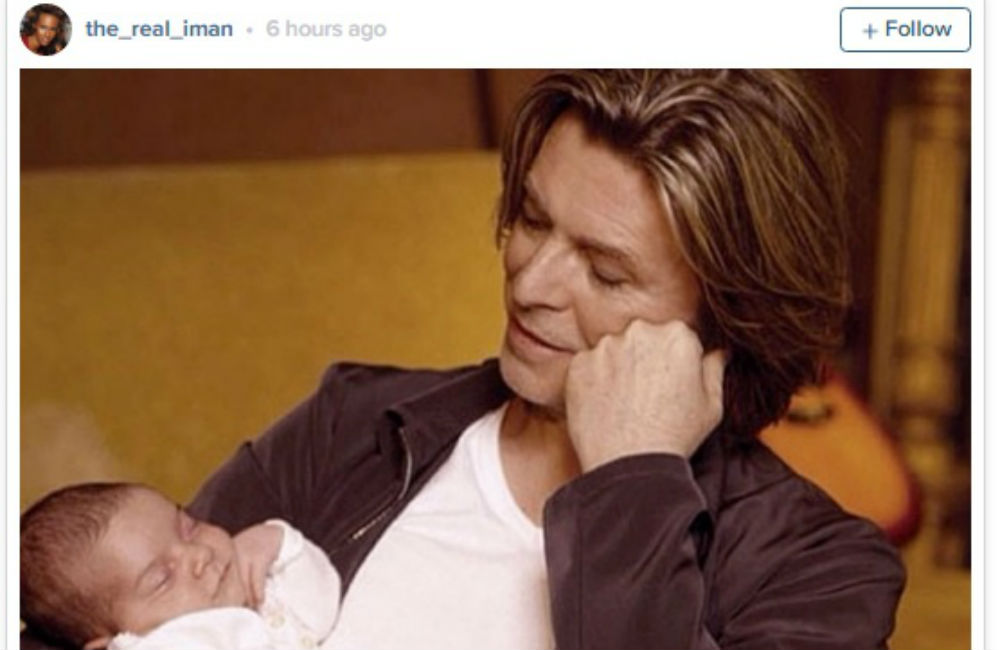Click the "6 hours ago" timestamp
1000x650 pixels.
[326, 29]
